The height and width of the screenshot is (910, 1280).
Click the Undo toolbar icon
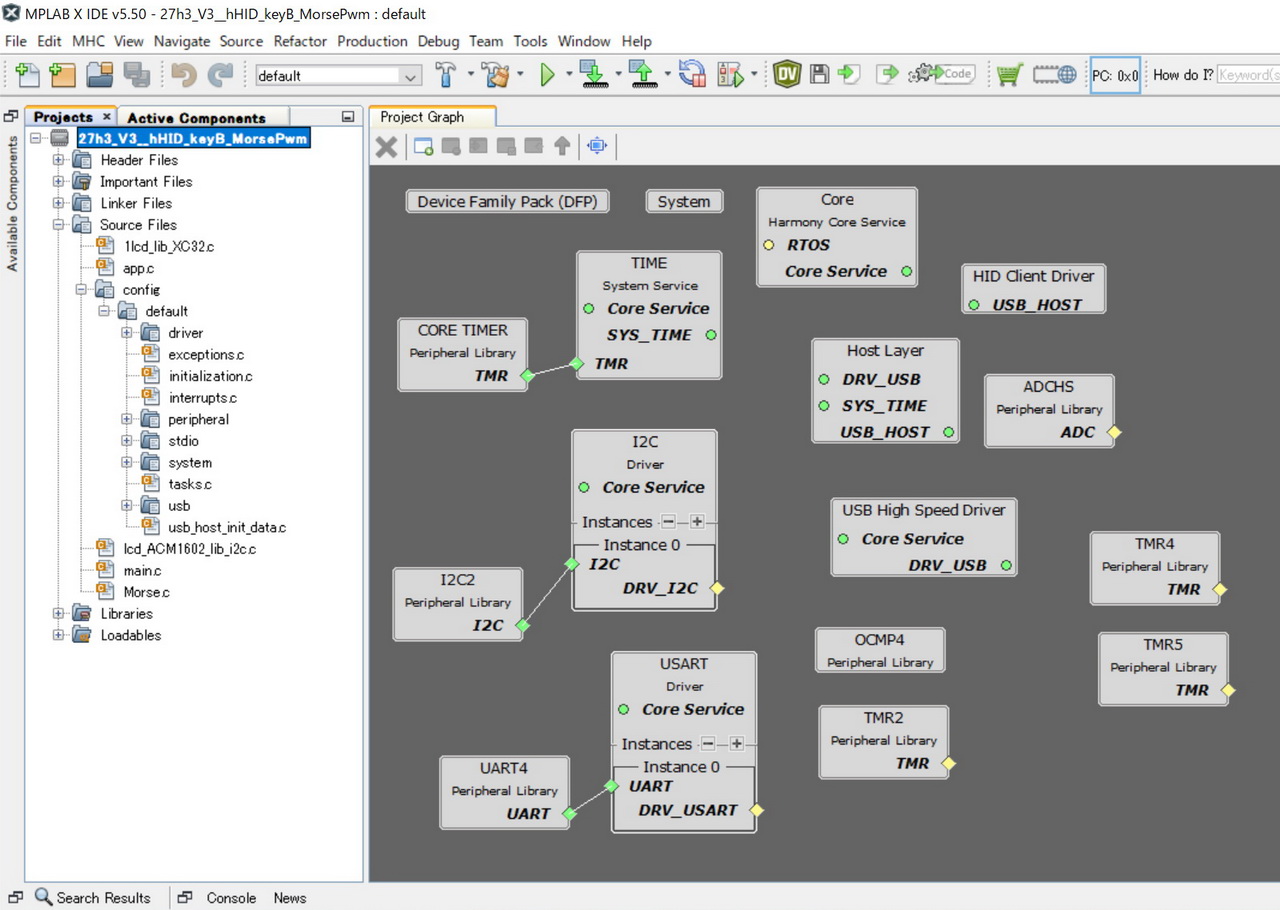click(x=184, y=74)
